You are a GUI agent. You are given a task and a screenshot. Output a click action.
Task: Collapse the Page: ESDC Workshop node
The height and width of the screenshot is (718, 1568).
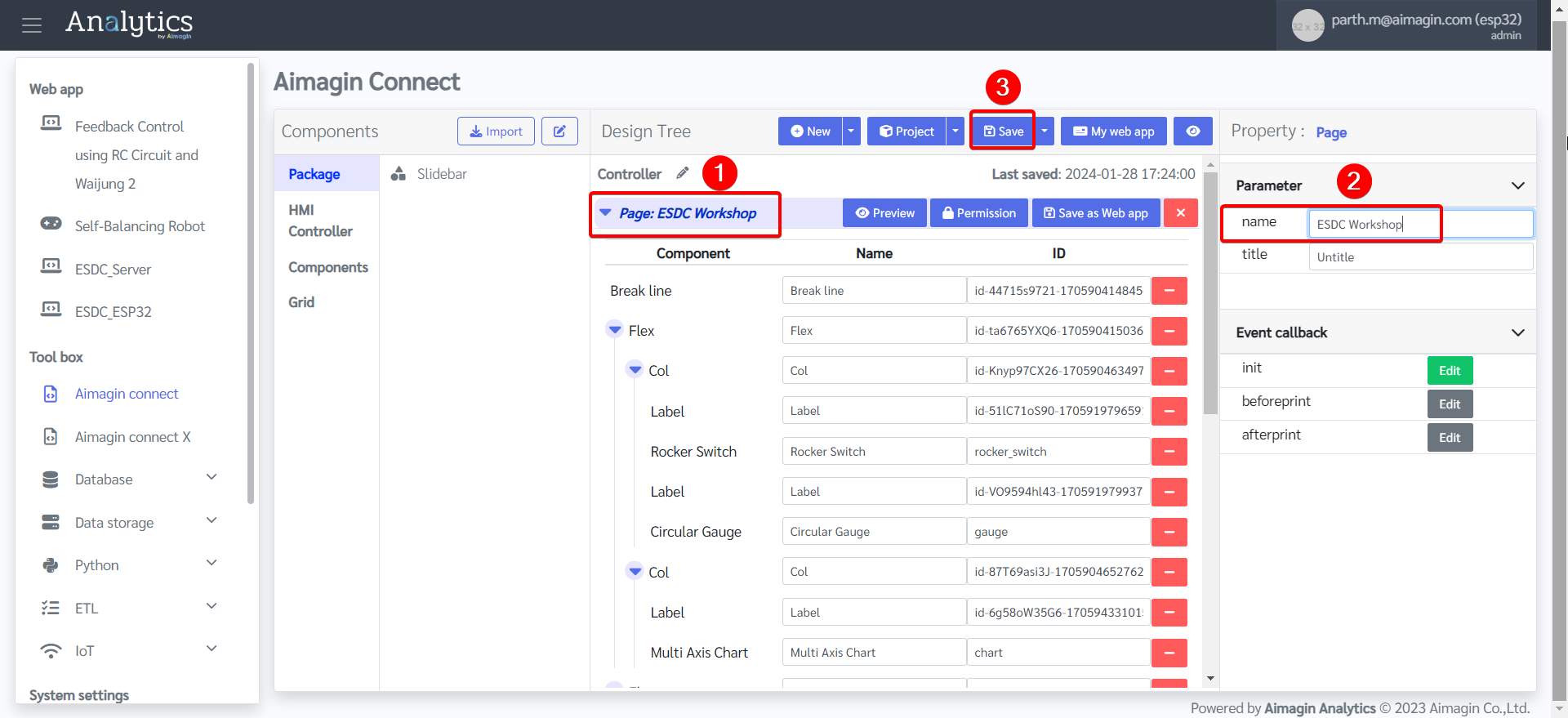(x=605, y=212)
